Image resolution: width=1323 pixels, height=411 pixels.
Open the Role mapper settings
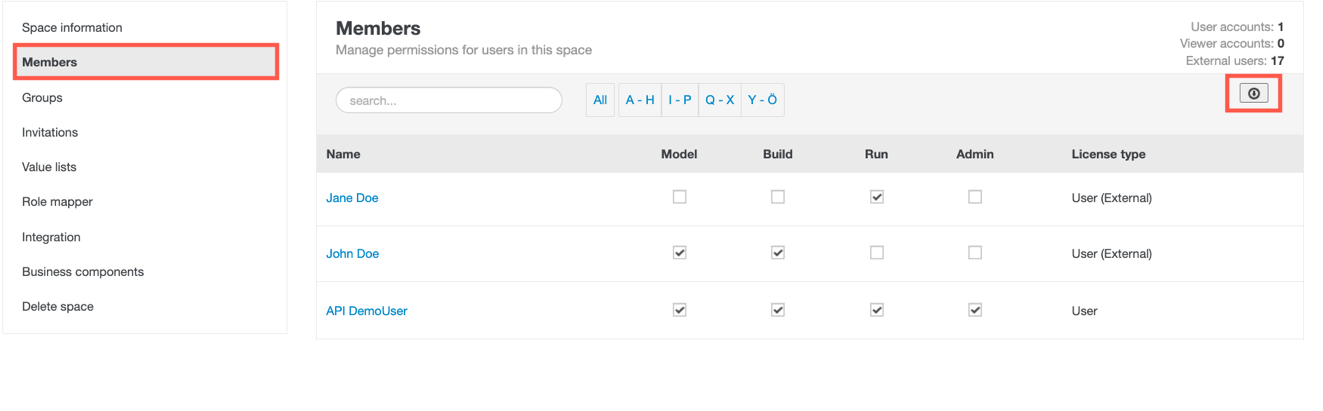point(57,202)
